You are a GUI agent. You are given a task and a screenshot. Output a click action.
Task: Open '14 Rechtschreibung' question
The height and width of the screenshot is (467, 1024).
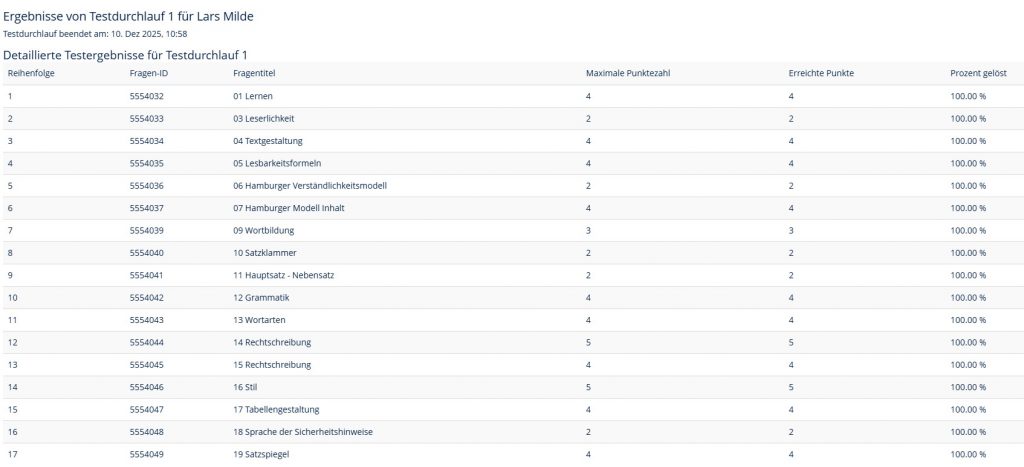pos(272,342)
